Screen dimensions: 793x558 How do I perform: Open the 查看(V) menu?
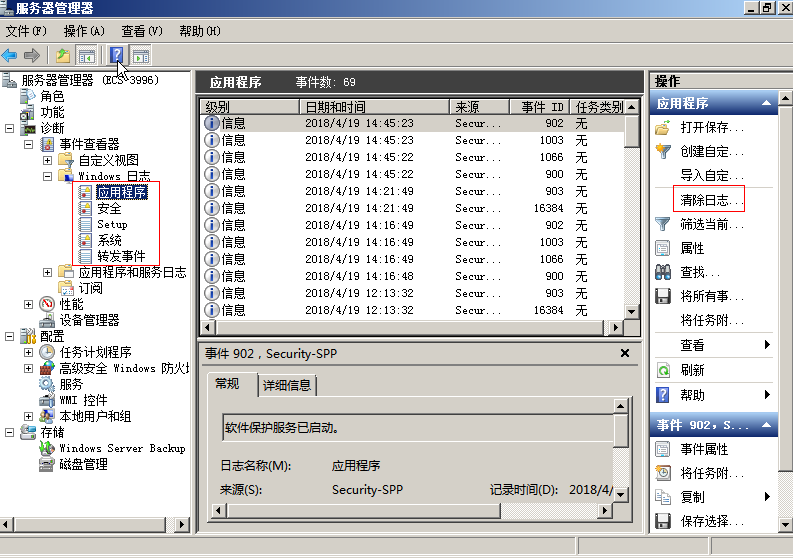coord(142,31)
